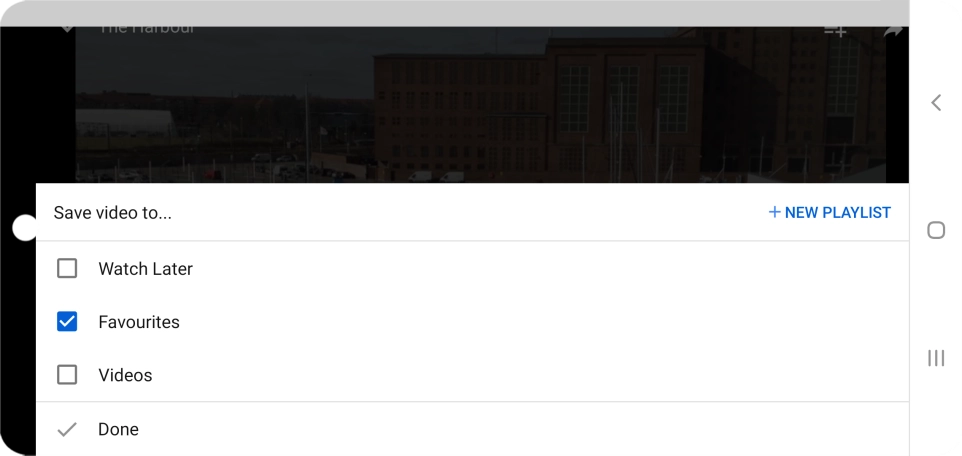Tick the Videos checkbox

tap(67, 375)
